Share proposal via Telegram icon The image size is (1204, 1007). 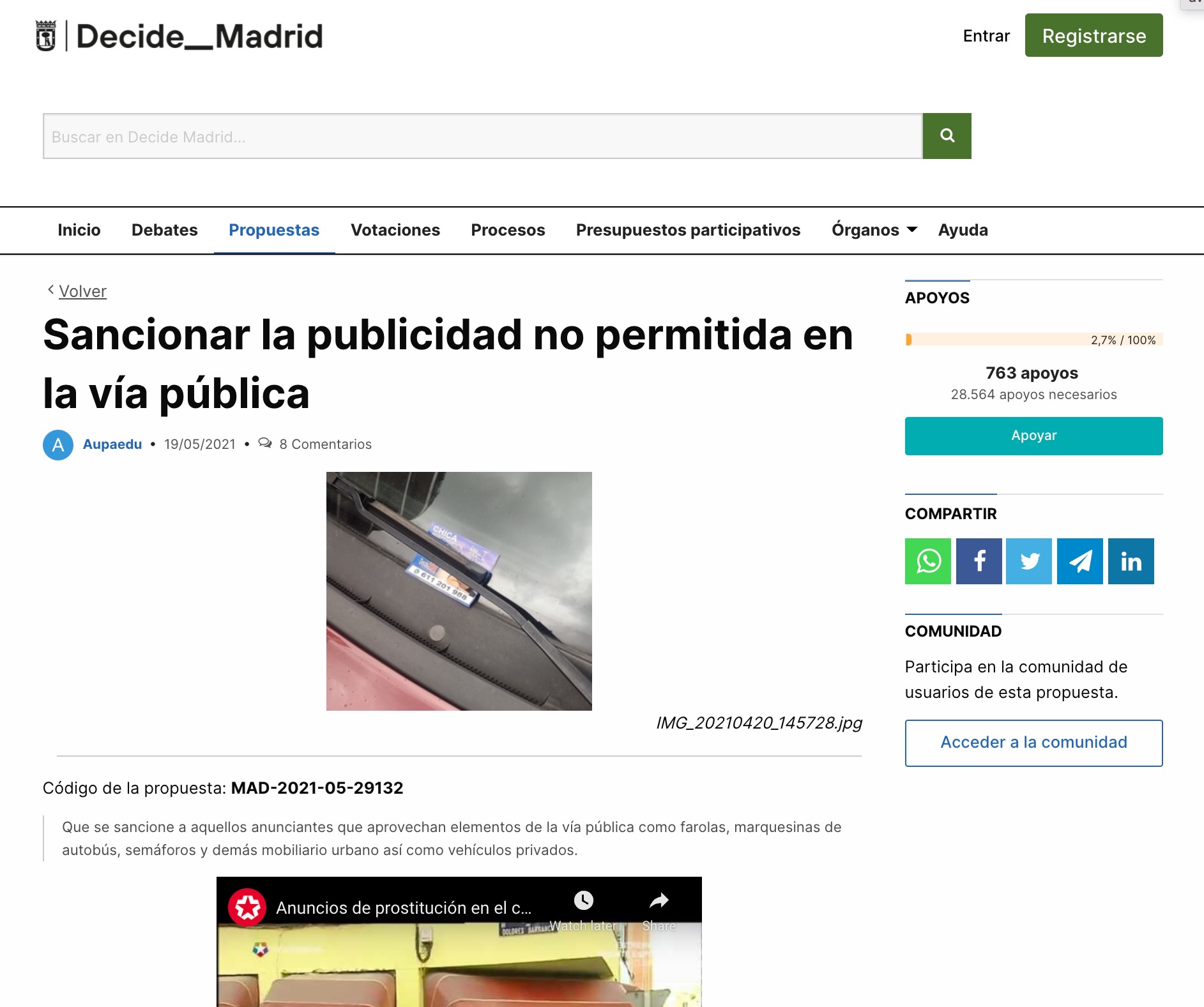pyautogui.click(x=1079, y=561)
